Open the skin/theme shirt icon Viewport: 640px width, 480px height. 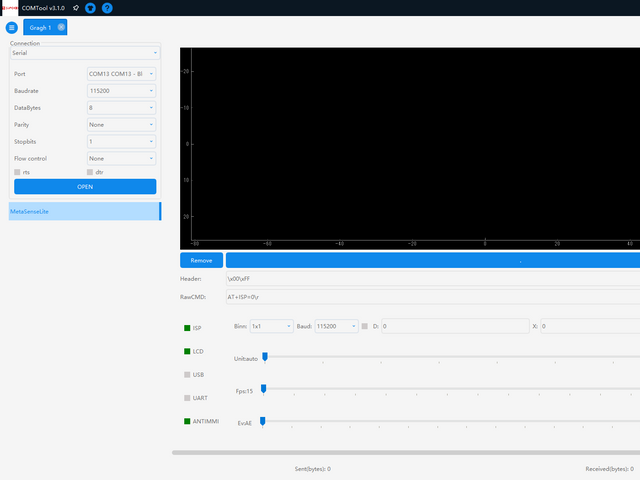(91, 8)
